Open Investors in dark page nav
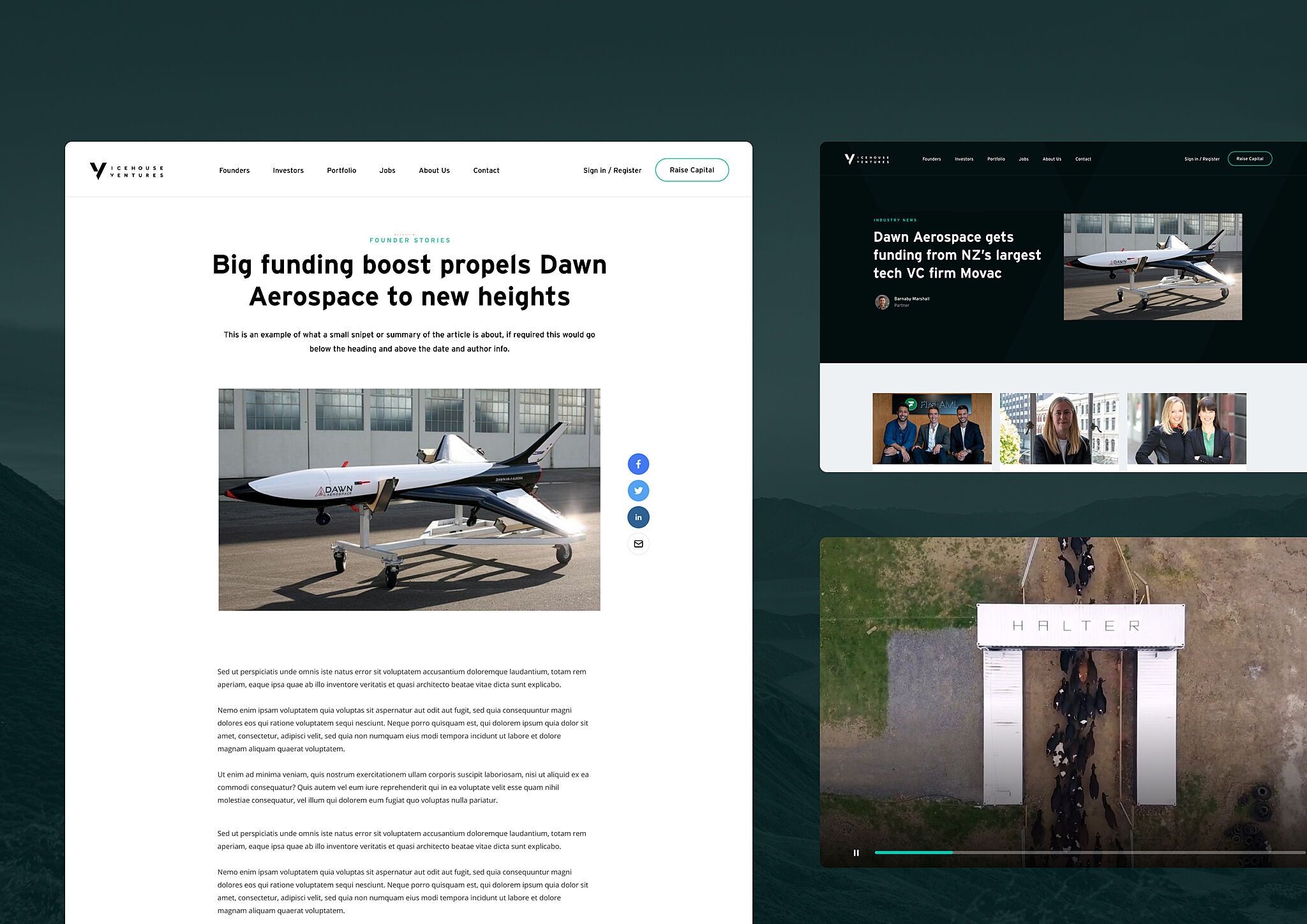The image size is (1307, 924). point(964,159)
